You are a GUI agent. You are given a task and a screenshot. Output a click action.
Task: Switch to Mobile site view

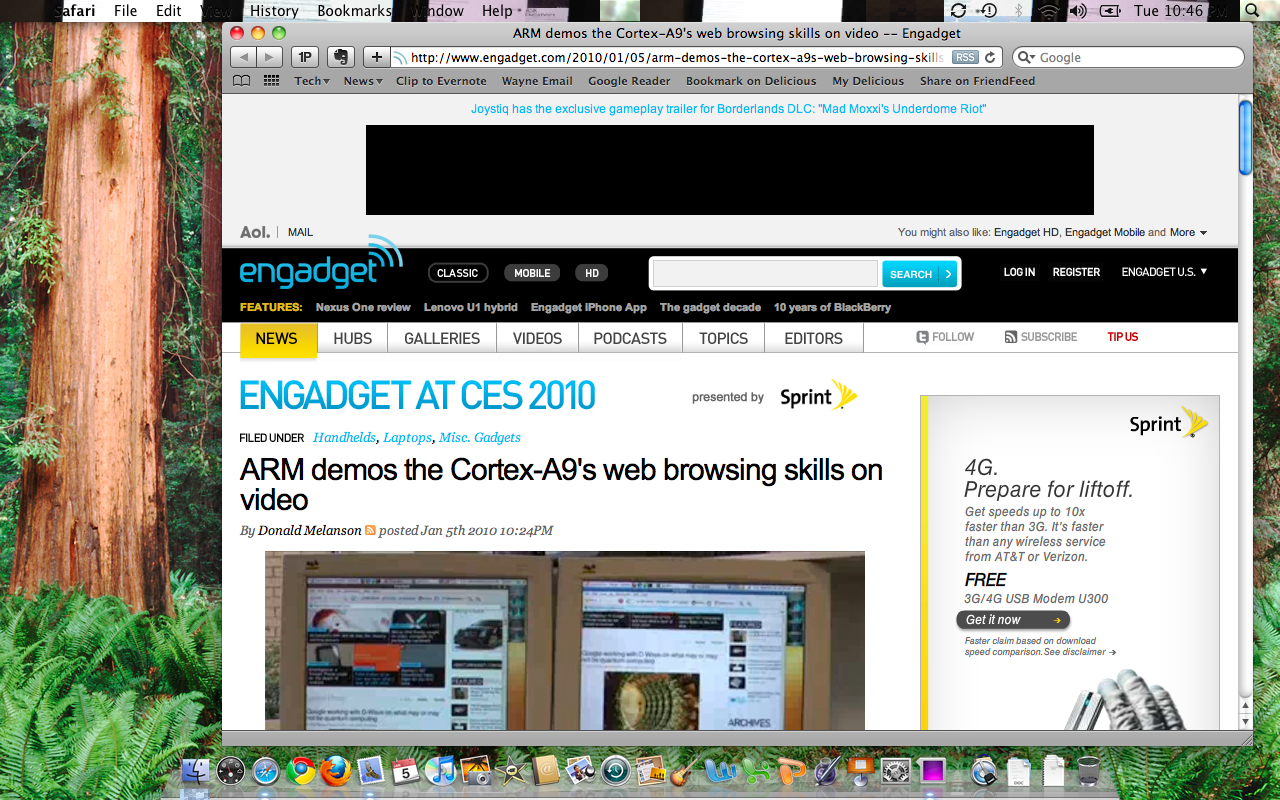tap(532, 273)
